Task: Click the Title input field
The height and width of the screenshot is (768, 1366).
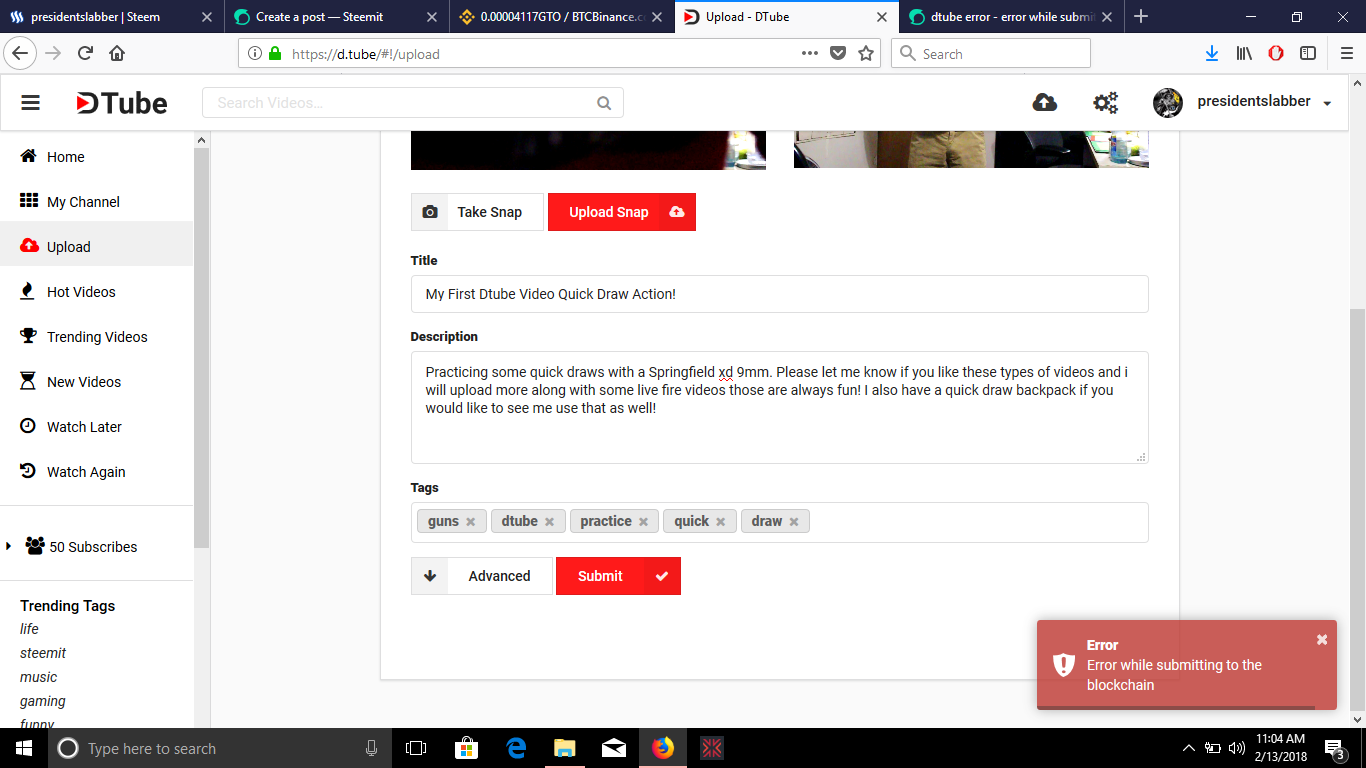Action: pyautogui.click(x=779, y=294)
